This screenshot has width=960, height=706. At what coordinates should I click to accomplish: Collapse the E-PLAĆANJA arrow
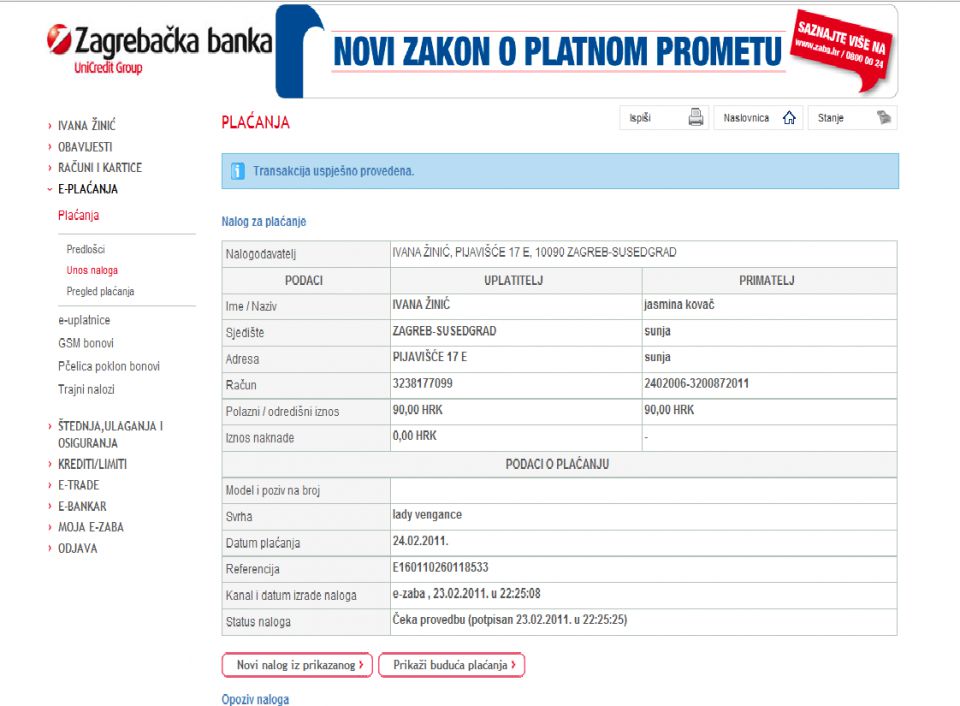pos(50,189)
